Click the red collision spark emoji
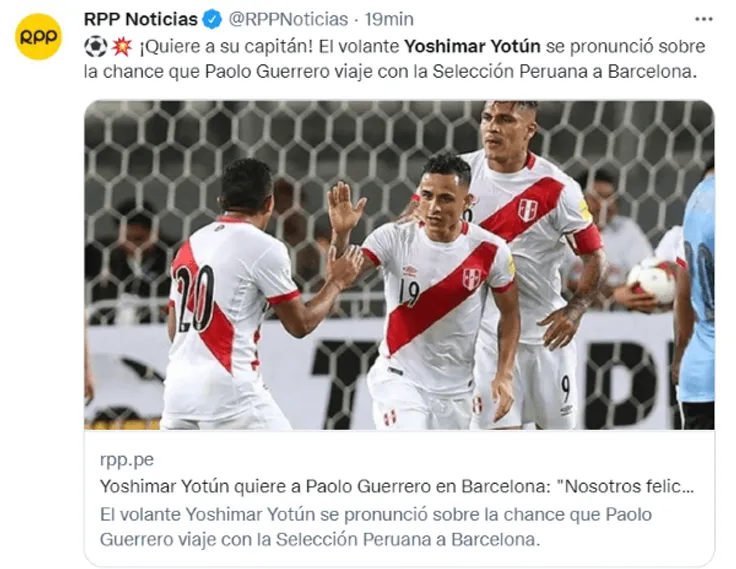 coord(122,46)
